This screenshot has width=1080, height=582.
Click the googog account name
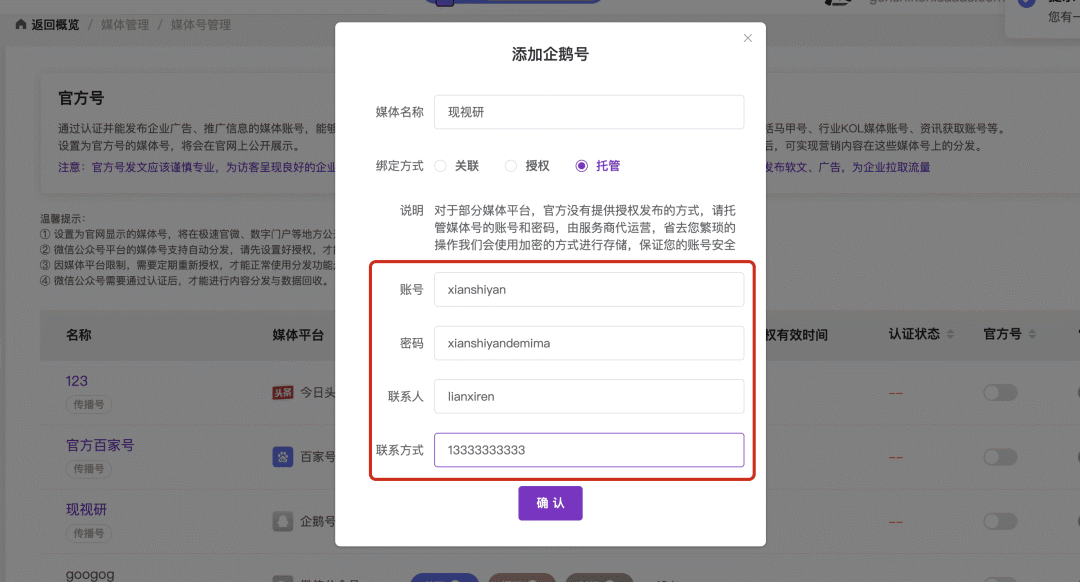coord(90,574)
